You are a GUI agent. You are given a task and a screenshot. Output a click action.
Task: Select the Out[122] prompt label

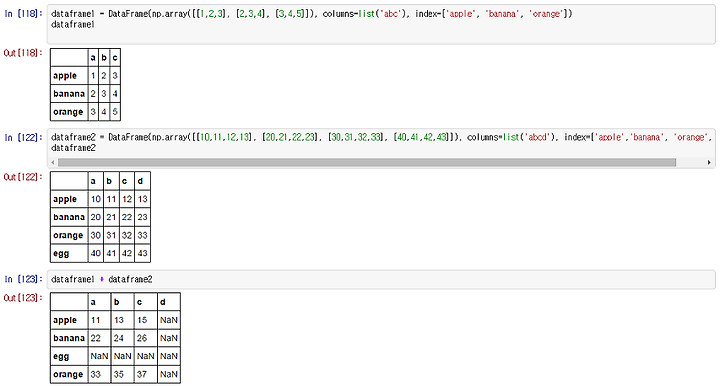click(23, 177)
